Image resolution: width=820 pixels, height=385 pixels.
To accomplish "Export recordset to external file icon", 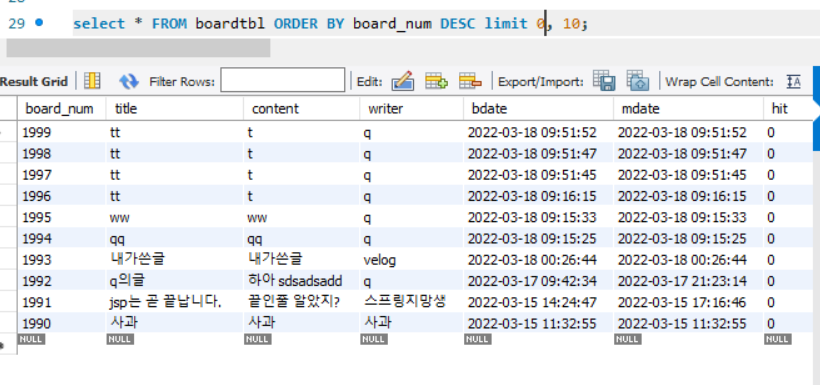I will [x=603, y=81].
